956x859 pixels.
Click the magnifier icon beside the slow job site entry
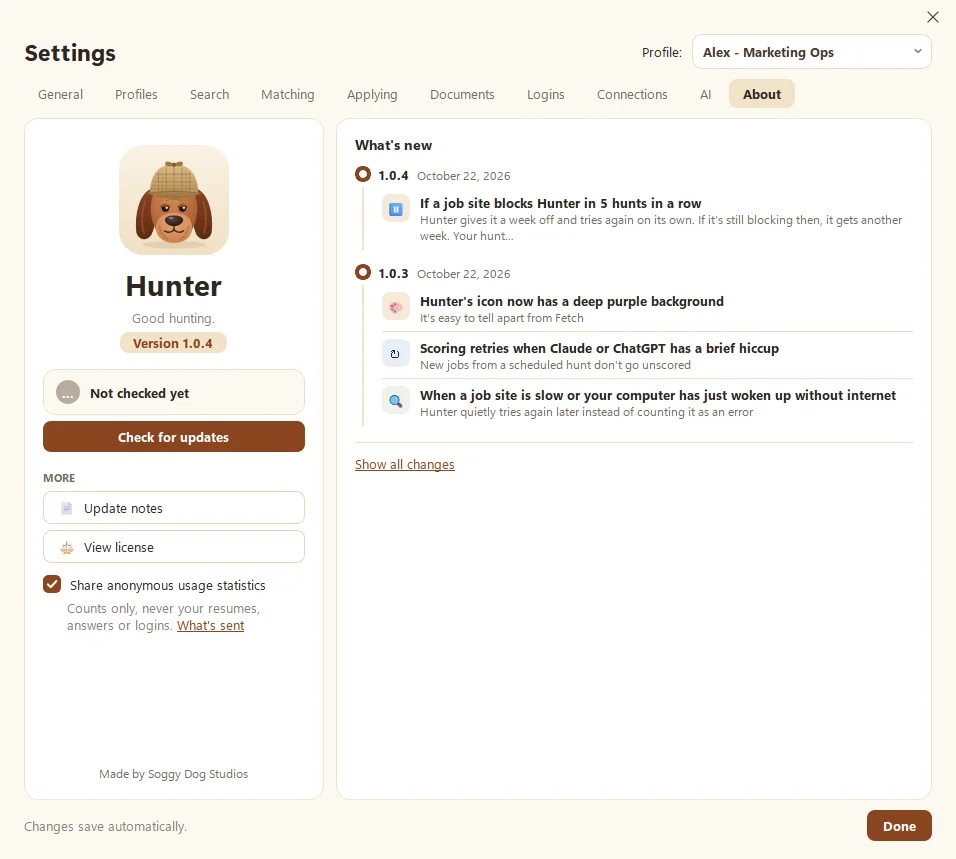396,401
